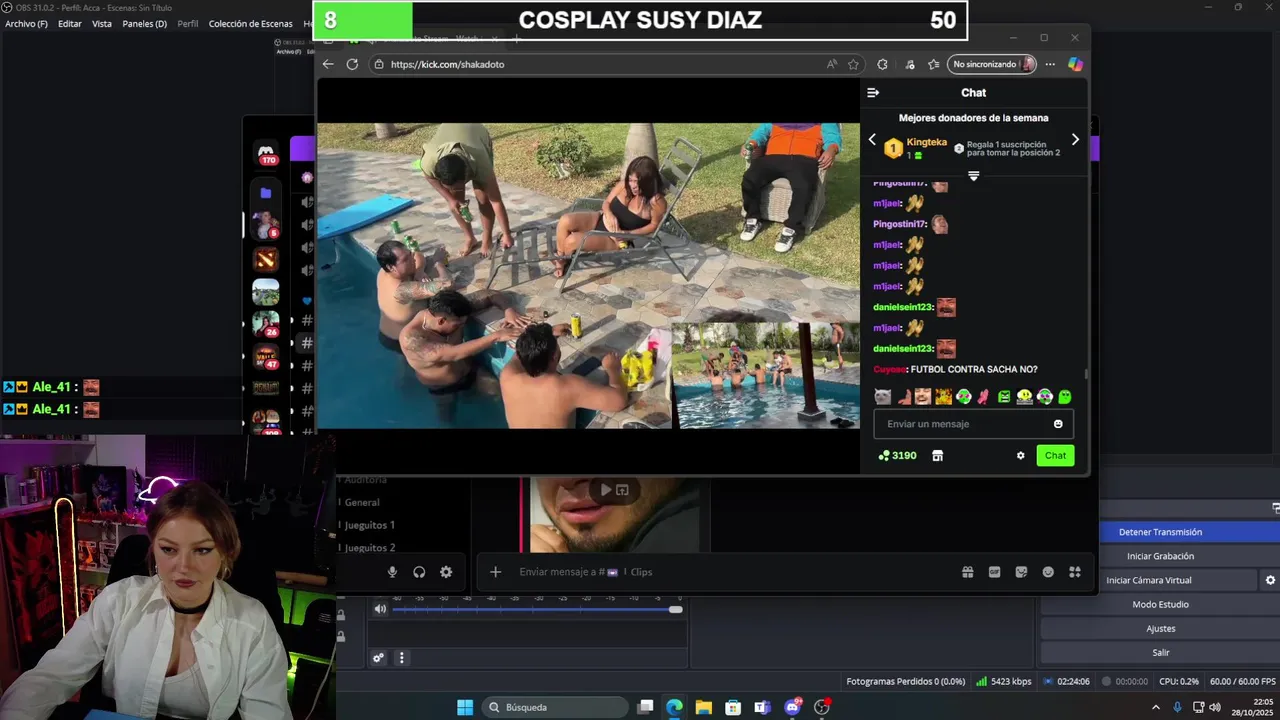1280x720 pixels.
Task: Deafen audio with Discord headphones icon
Action: 419,572
